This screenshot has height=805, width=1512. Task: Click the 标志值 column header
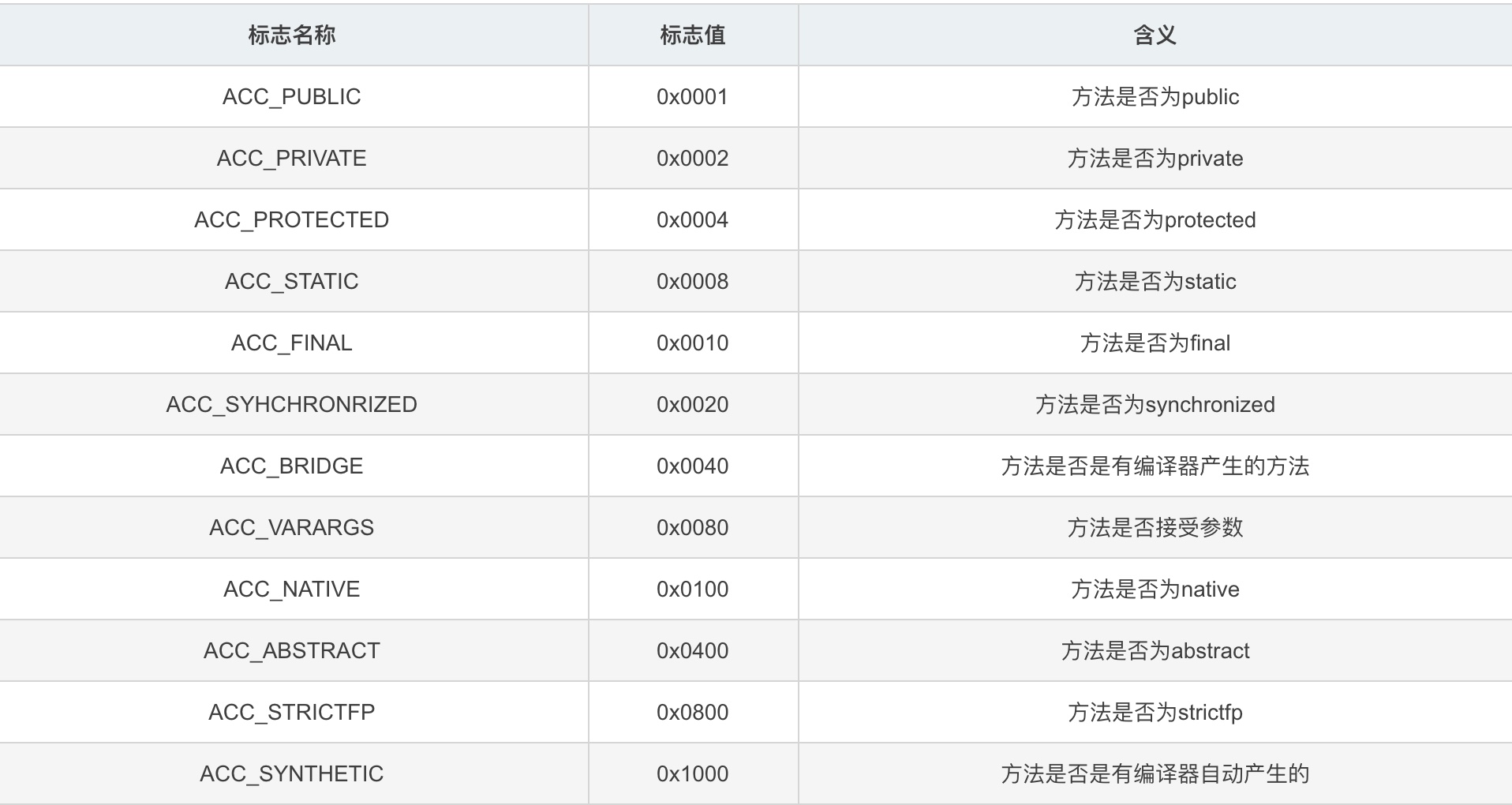tap(693, 35)
